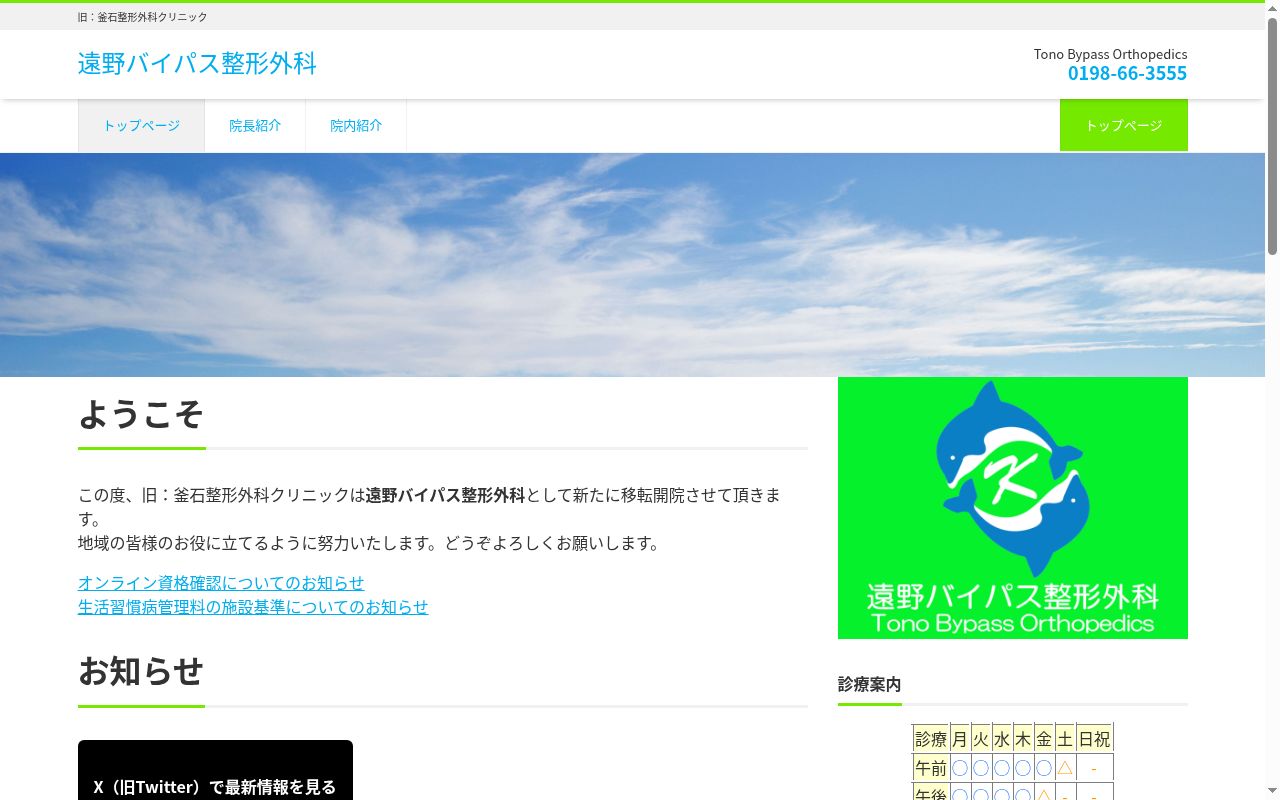Click the 木 column header in schedule
This screenshot has height=800, width=1280.
coord(1023,739)
